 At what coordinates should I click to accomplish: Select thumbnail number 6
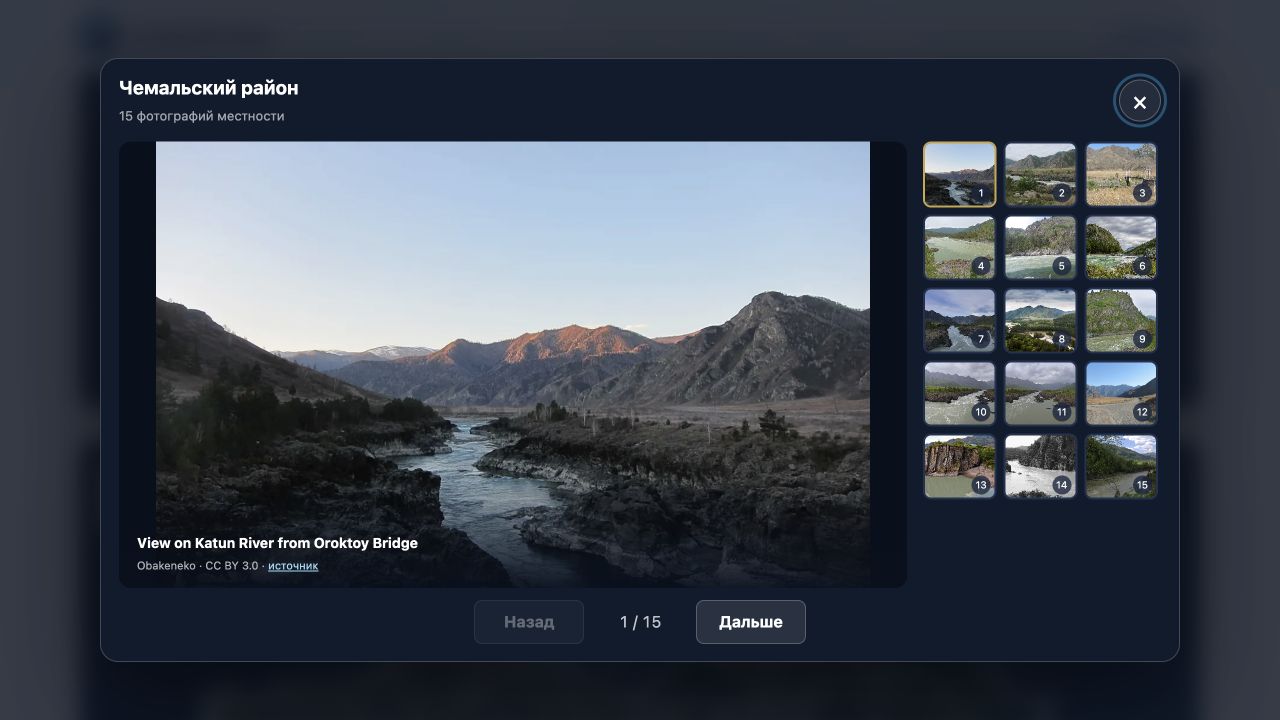pyautogui.click(x=1121, y=247)
